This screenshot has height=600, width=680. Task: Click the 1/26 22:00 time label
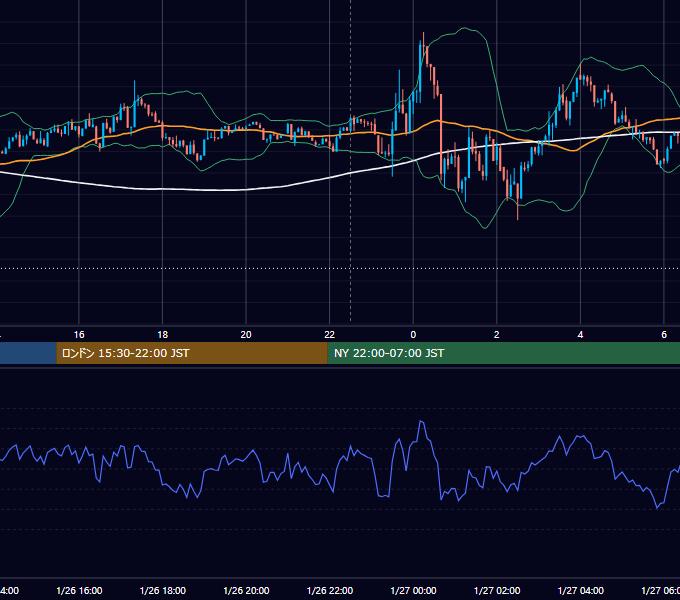(x=330, y=590)
